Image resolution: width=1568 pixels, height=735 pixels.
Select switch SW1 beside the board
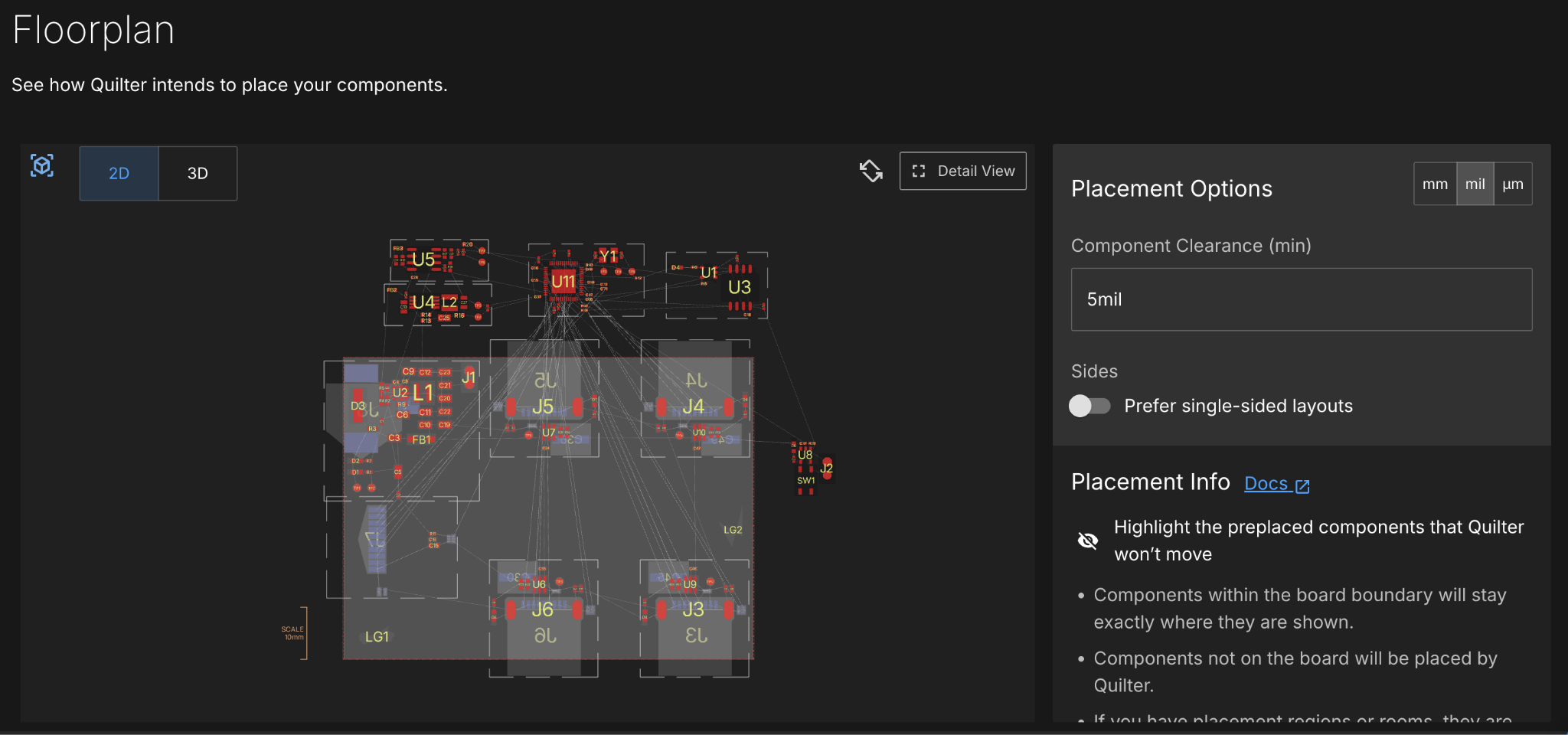point(806,481)
